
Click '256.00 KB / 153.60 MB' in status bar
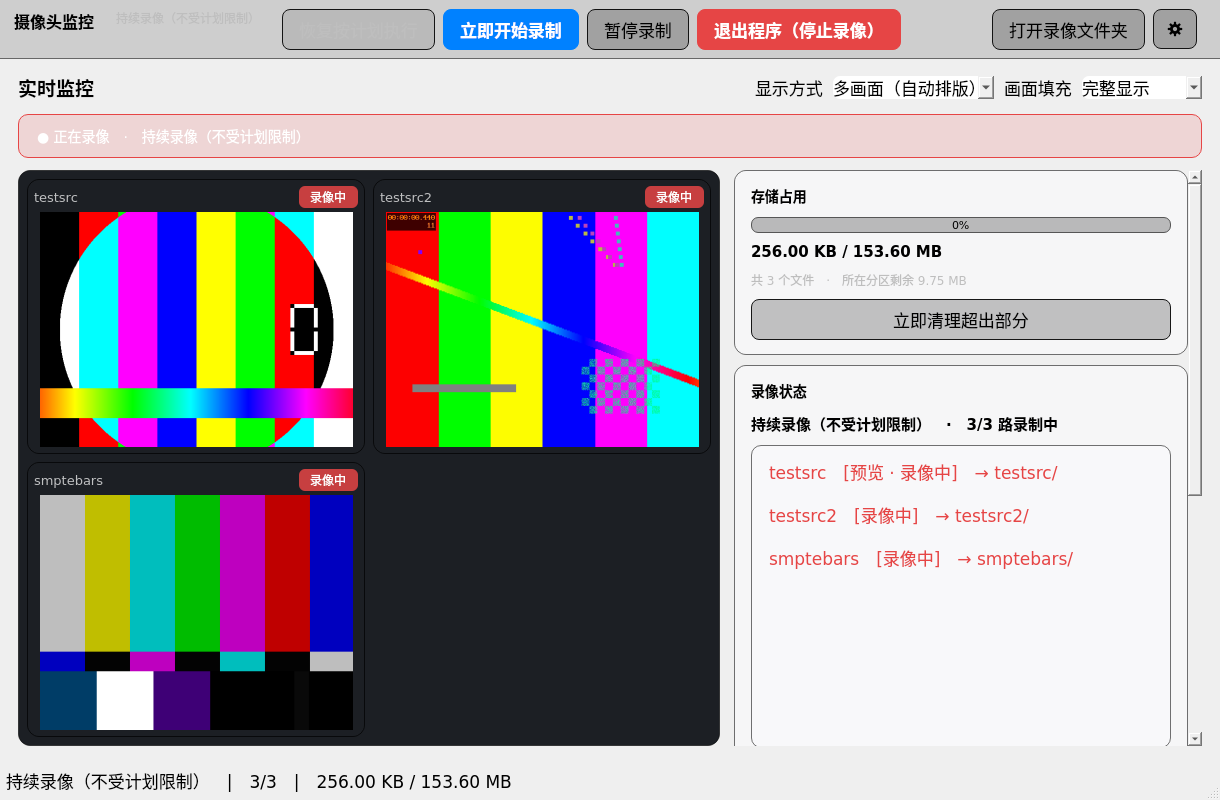[414, 782]
